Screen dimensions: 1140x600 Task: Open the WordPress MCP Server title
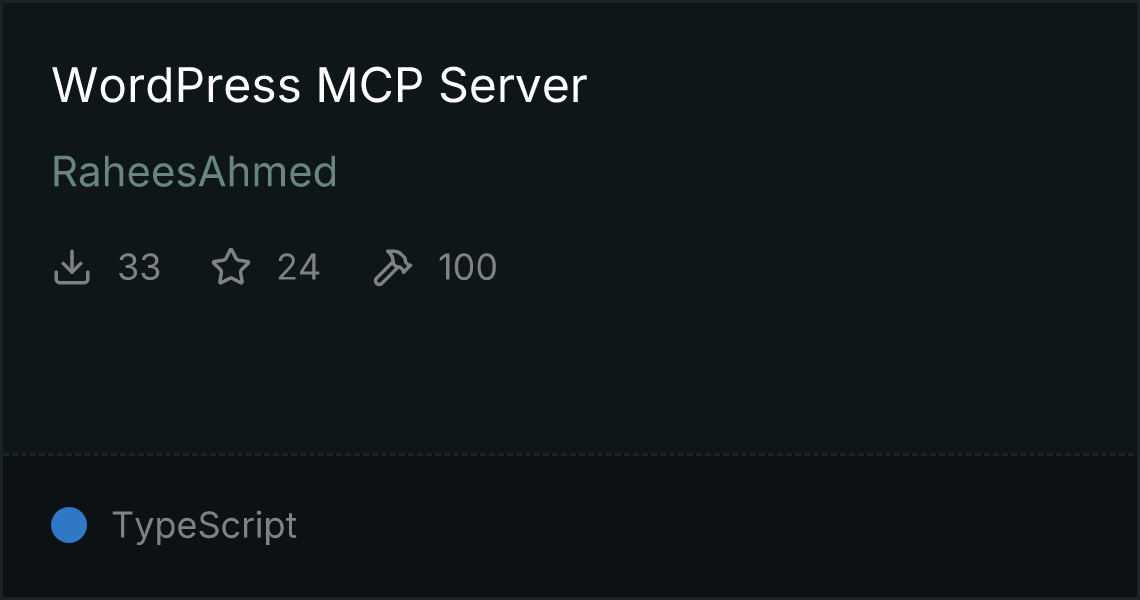319,85
